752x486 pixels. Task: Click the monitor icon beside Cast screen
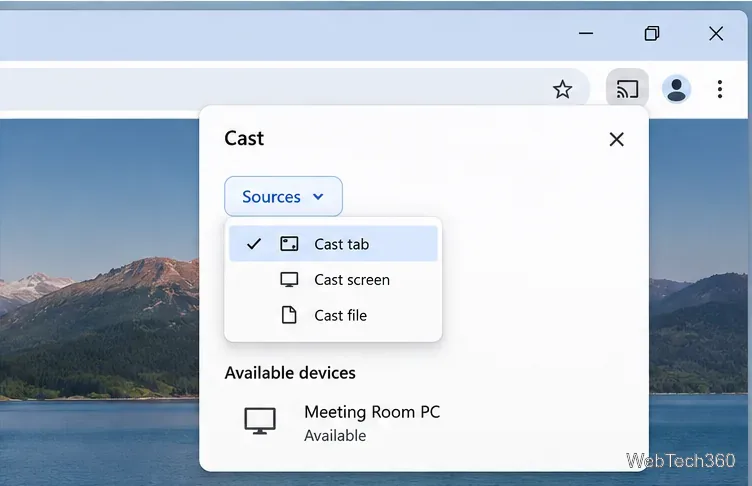(x=289, y=280)
